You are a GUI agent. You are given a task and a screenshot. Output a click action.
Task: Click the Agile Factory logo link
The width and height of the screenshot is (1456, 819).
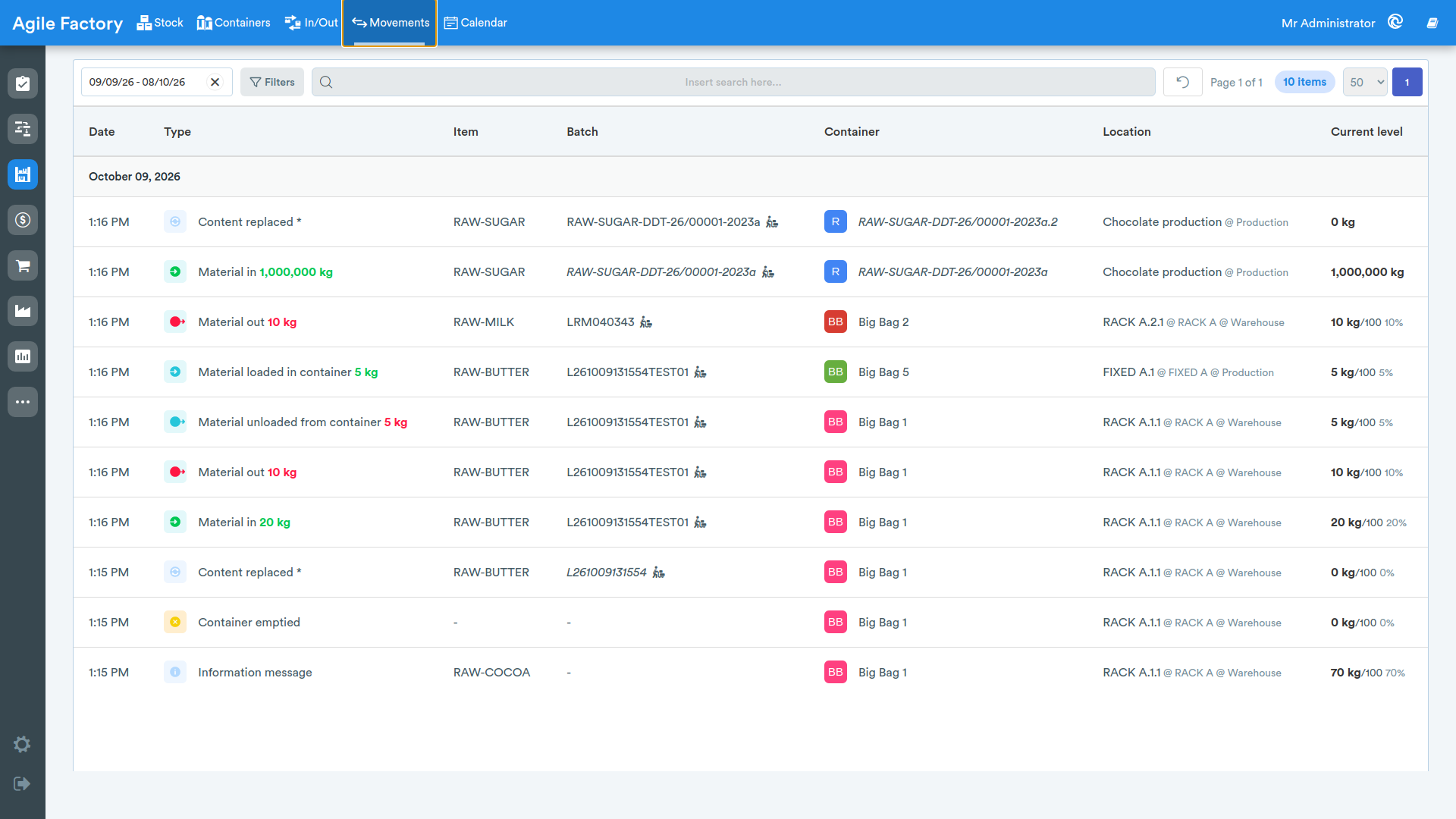(67, 24)
